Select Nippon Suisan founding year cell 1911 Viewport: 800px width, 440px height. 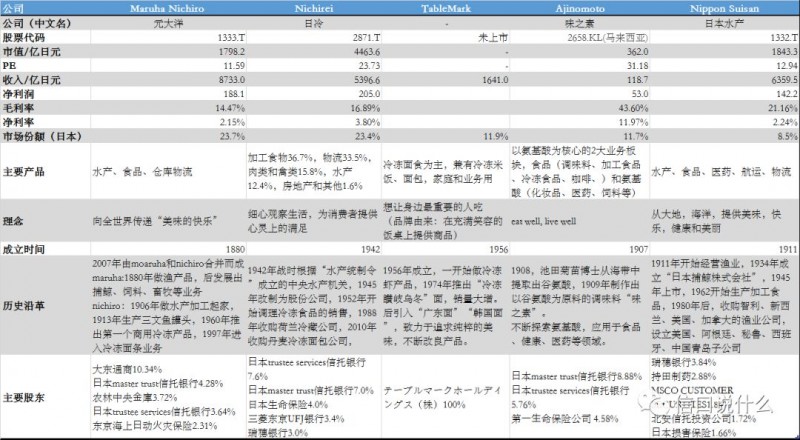[788, 250]
